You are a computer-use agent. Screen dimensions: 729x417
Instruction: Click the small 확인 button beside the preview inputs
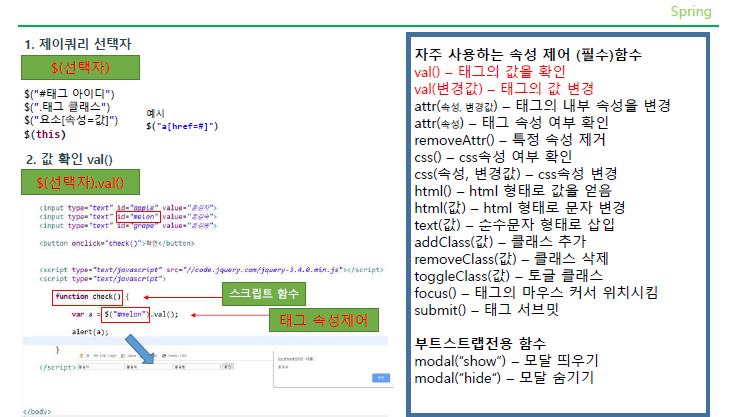pos(227,367)
